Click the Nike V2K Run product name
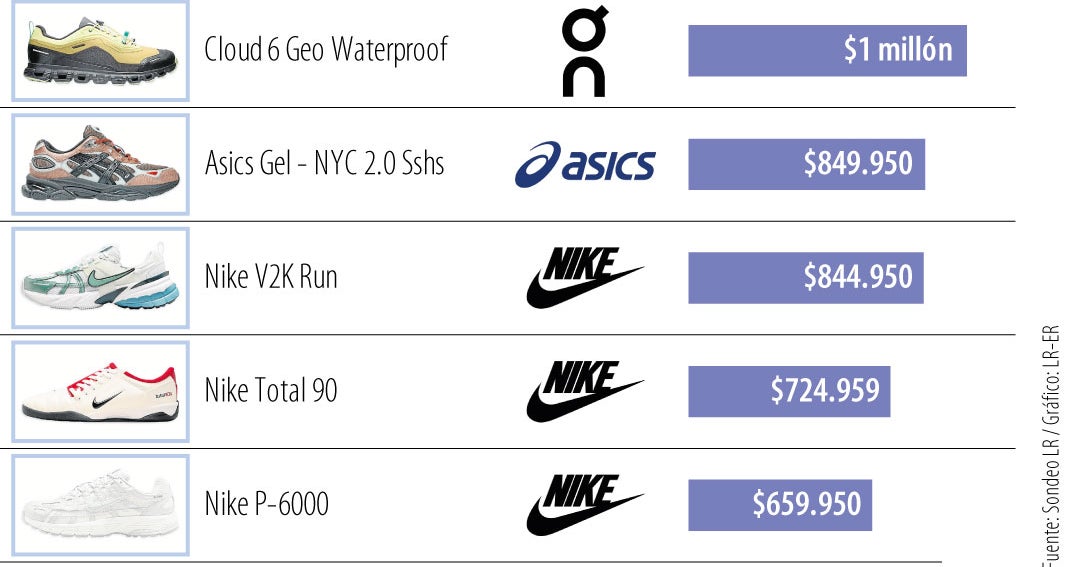Image resolution: width=1080 pixels, height=567 pixels. point(271,277)
